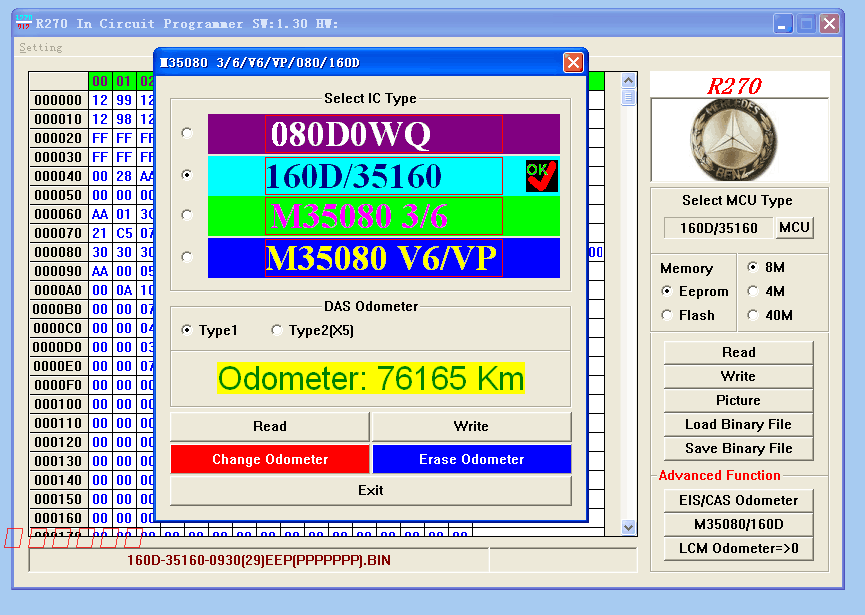Screen dimensions: 865x615
Task: Click Load Binary File button
Action: coord(738,424)
